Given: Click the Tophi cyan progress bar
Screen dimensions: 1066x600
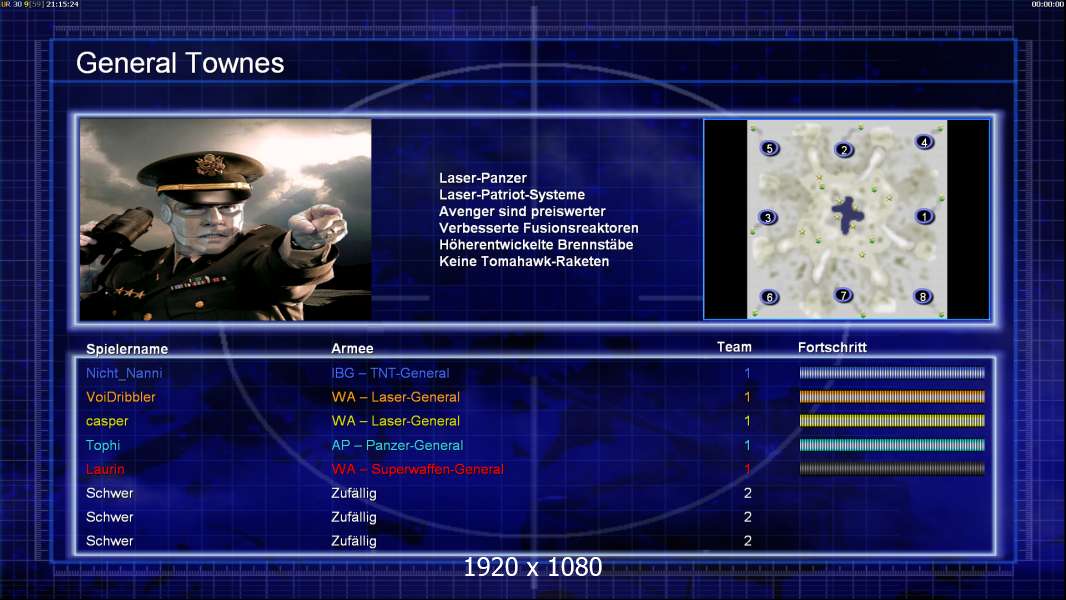Looking at the screenshot, I should 892,445.
